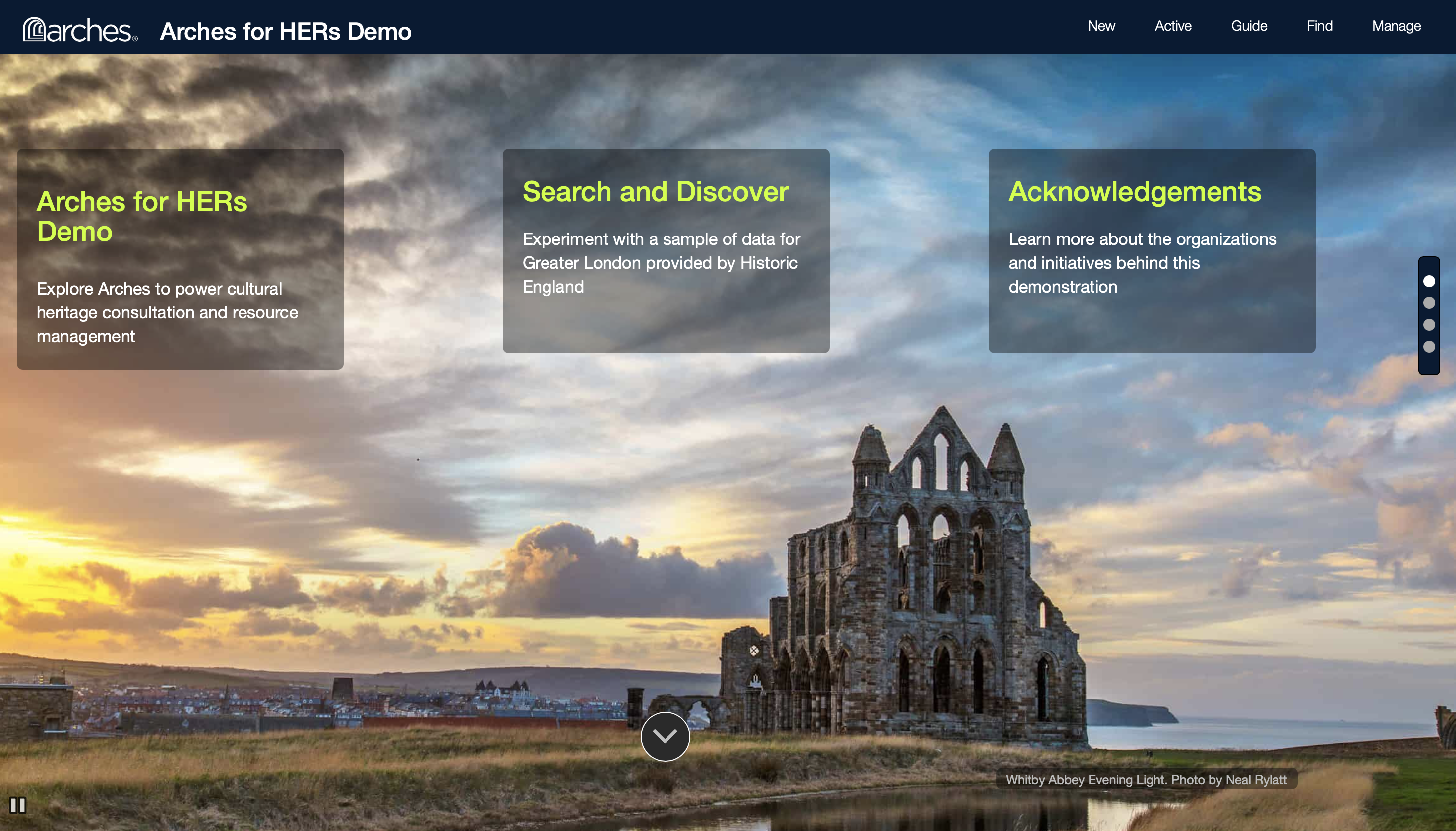Image resolution: width=1456 pixels, height=831 pixels.
Task: Click the Search and Discover panel
Action: coord(666,251)
